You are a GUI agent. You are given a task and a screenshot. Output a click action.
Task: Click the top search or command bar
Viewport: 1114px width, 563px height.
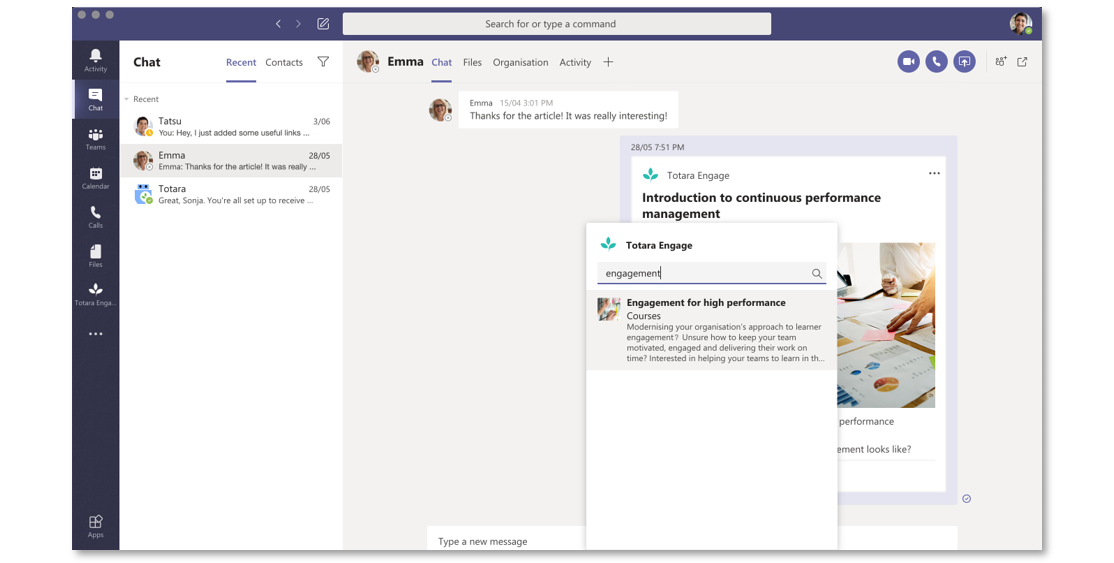[x=557, y=23]
